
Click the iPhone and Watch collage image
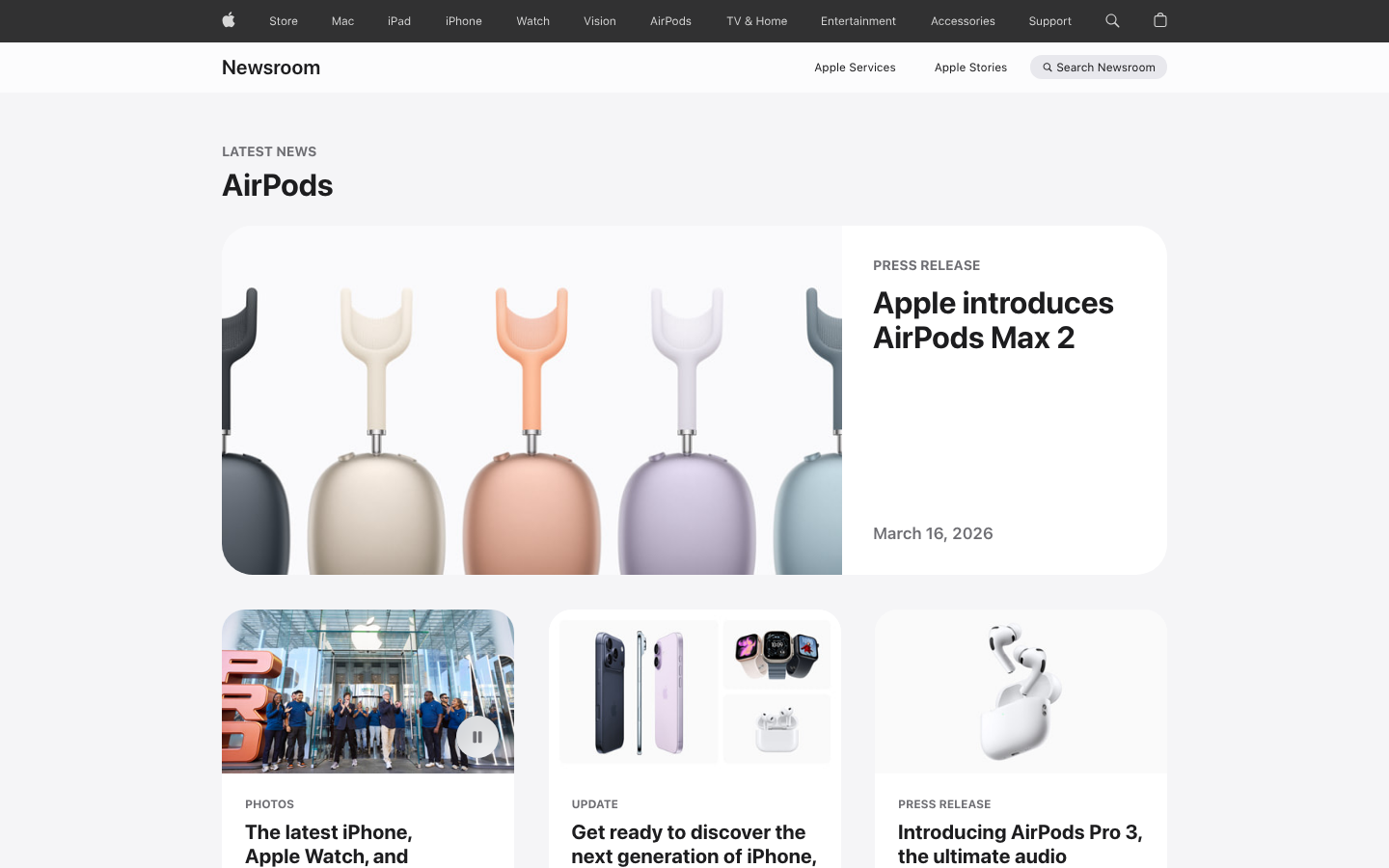694,692
